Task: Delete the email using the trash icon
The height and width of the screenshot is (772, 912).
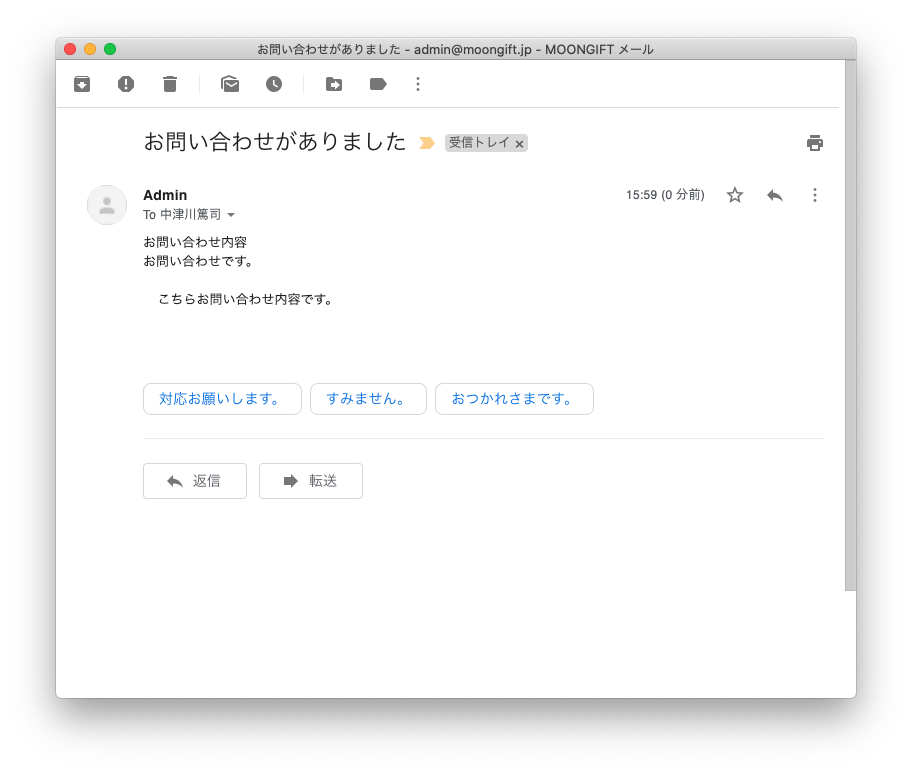Action: click(x=170, y=84)
